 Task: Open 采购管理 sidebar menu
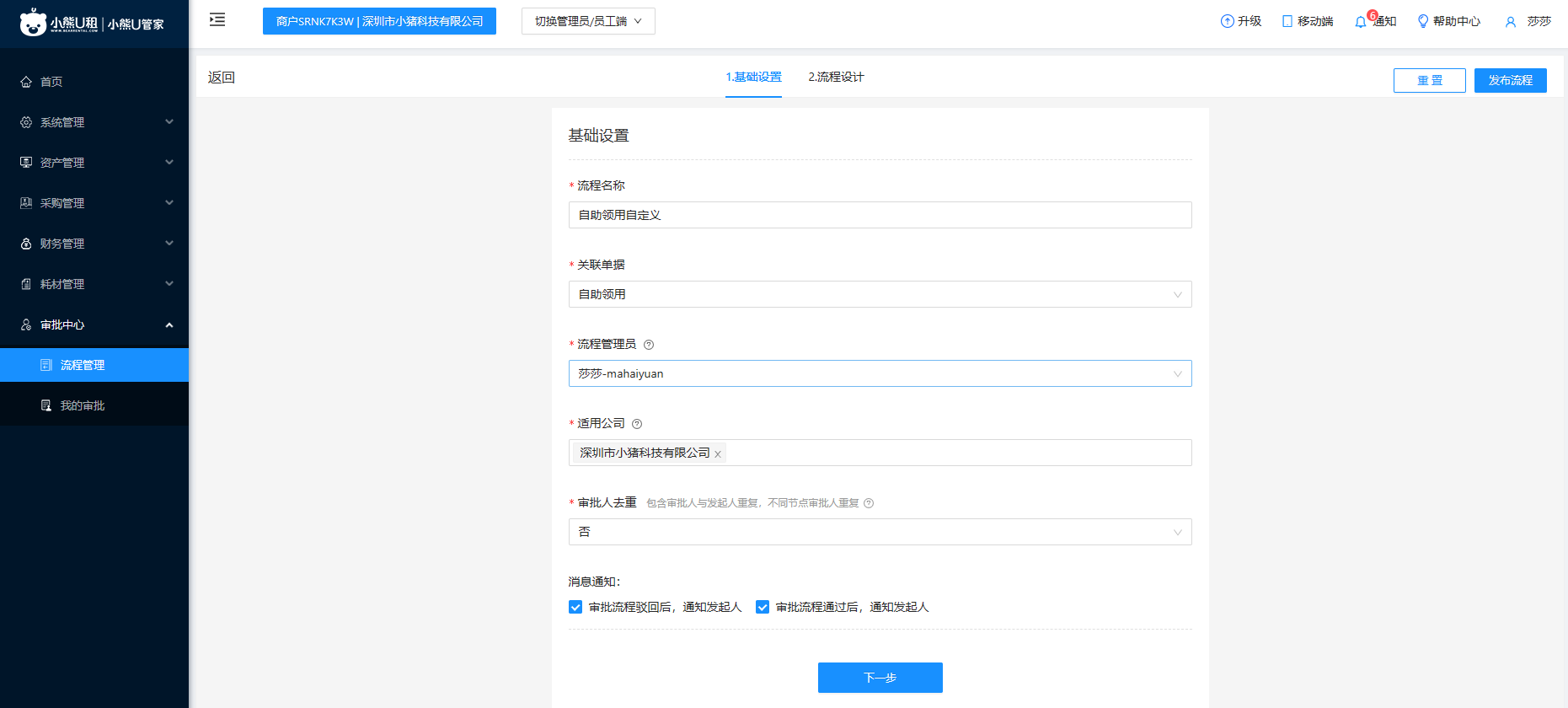pos(94,203)
